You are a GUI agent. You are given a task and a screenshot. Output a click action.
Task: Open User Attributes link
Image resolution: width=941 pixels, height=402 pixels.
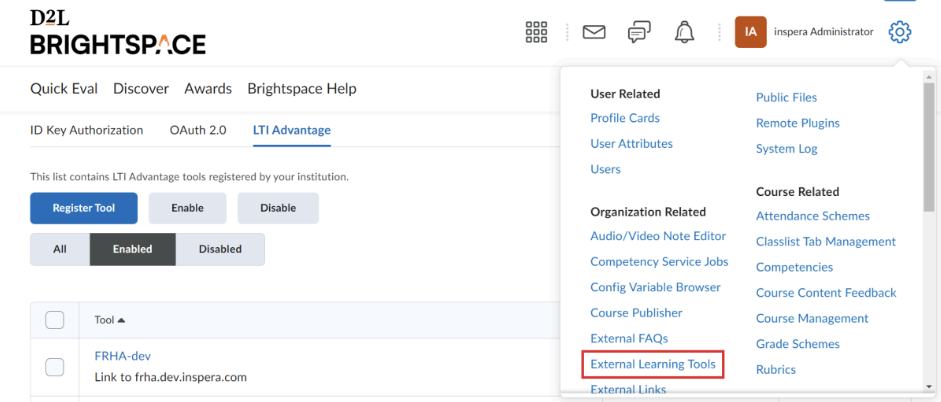click(631, 144)
